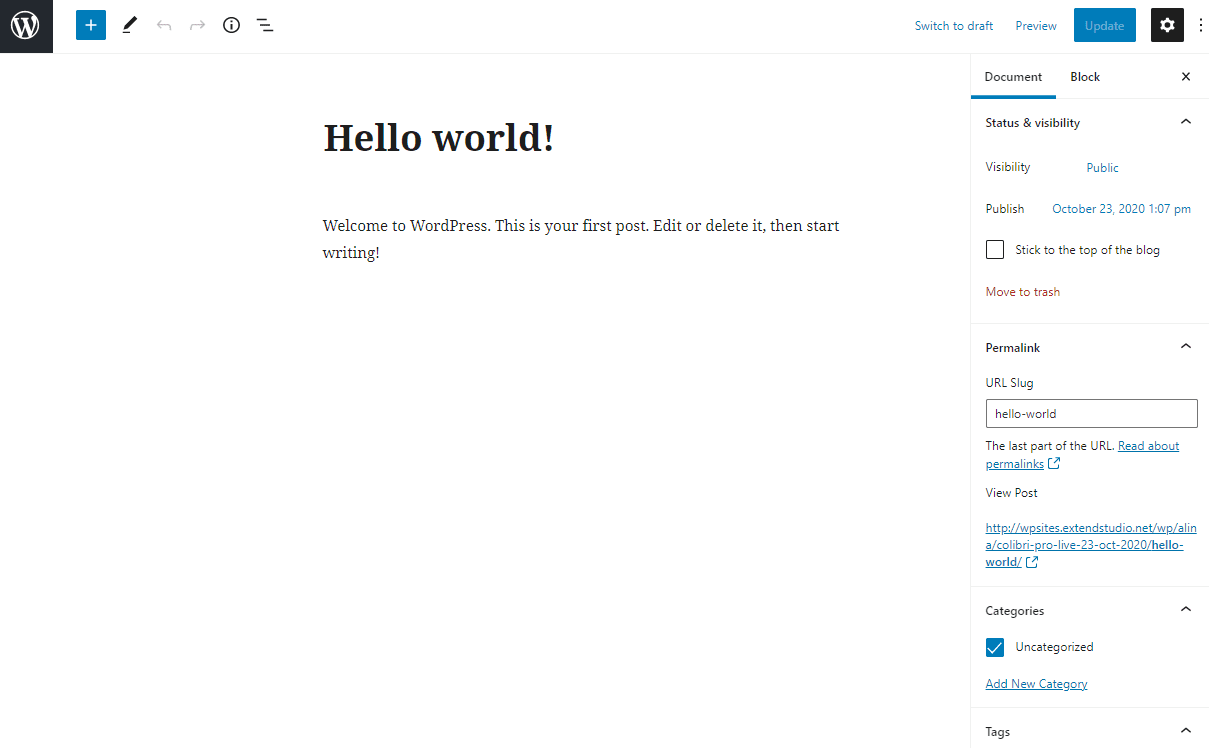Click inside the URL Slug field
The height and width of the screenshot is (748, 1209).
click(1091, 413)
